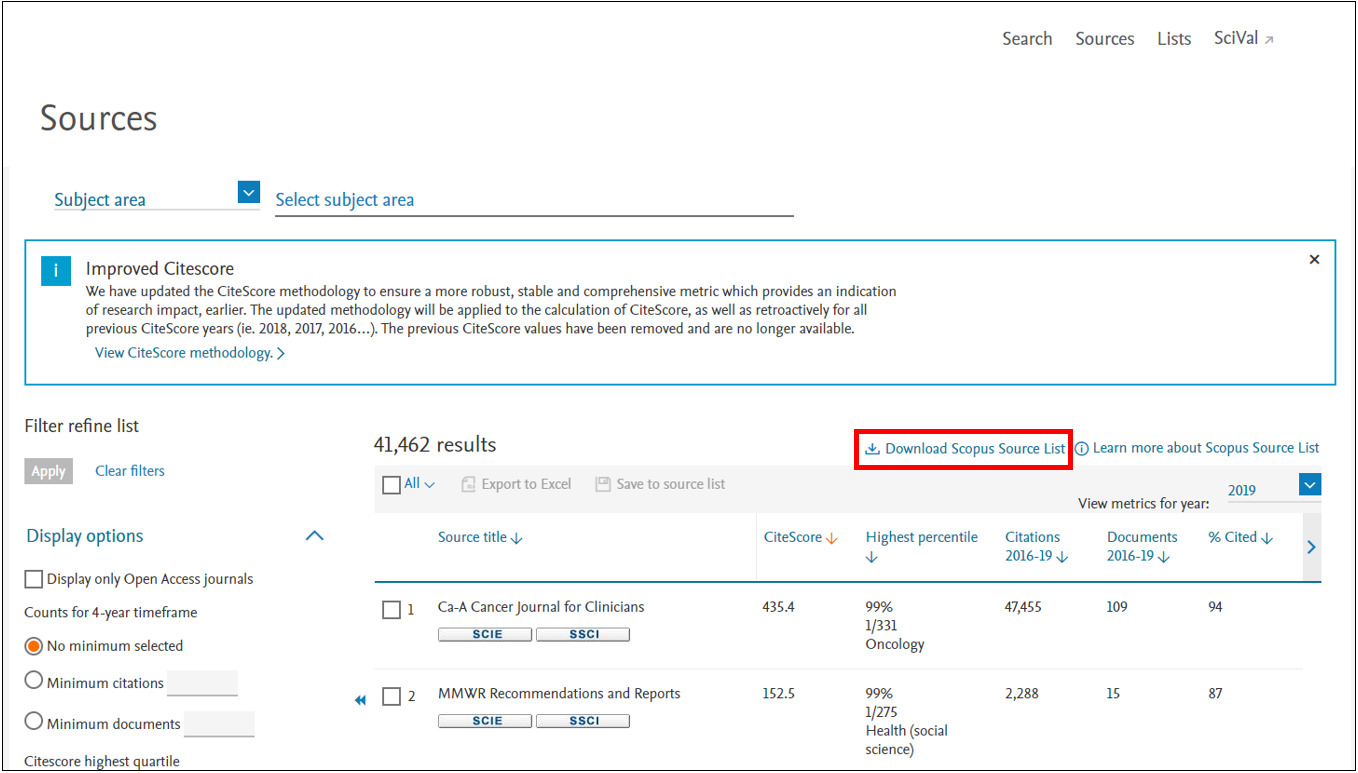Click the info icon in Citescore banner
The width and height of the screenshot is (1358, 773).
(56, 270)
